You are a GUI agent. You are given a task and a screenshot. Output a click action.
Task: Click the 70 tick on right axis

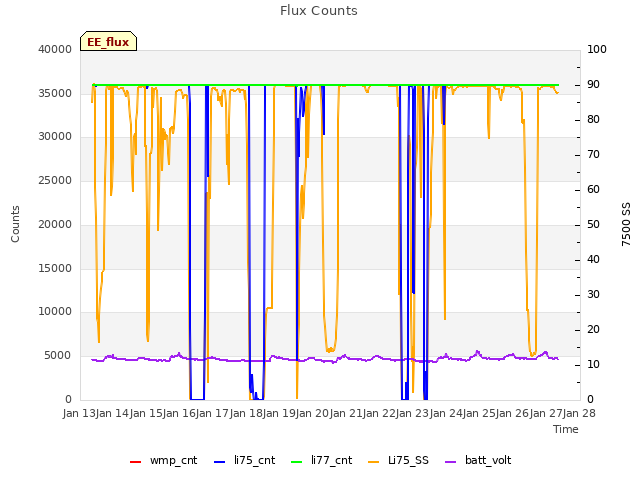pos(593,155)
